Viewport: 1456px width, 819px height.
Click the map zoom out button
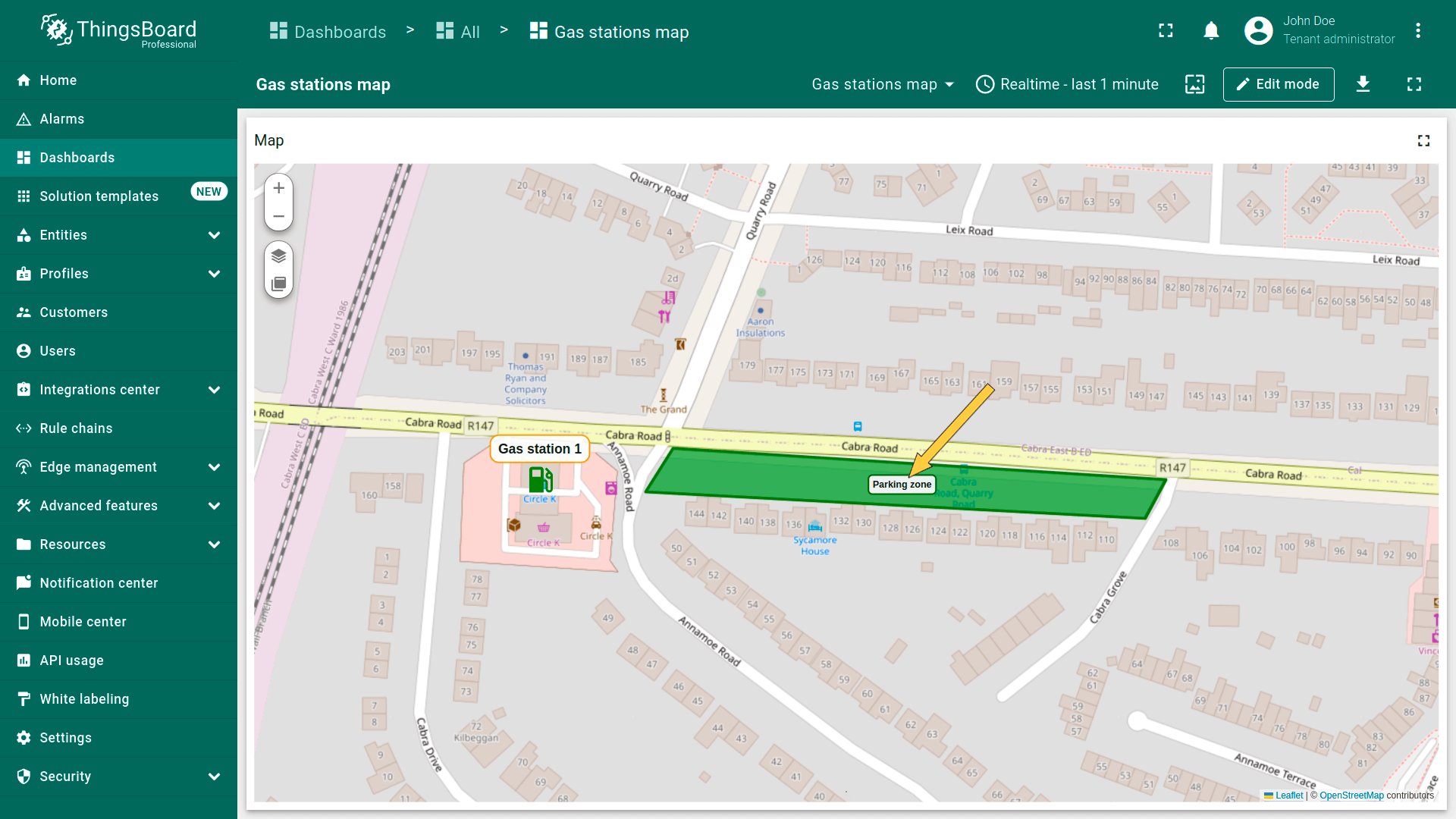[278, 217]
